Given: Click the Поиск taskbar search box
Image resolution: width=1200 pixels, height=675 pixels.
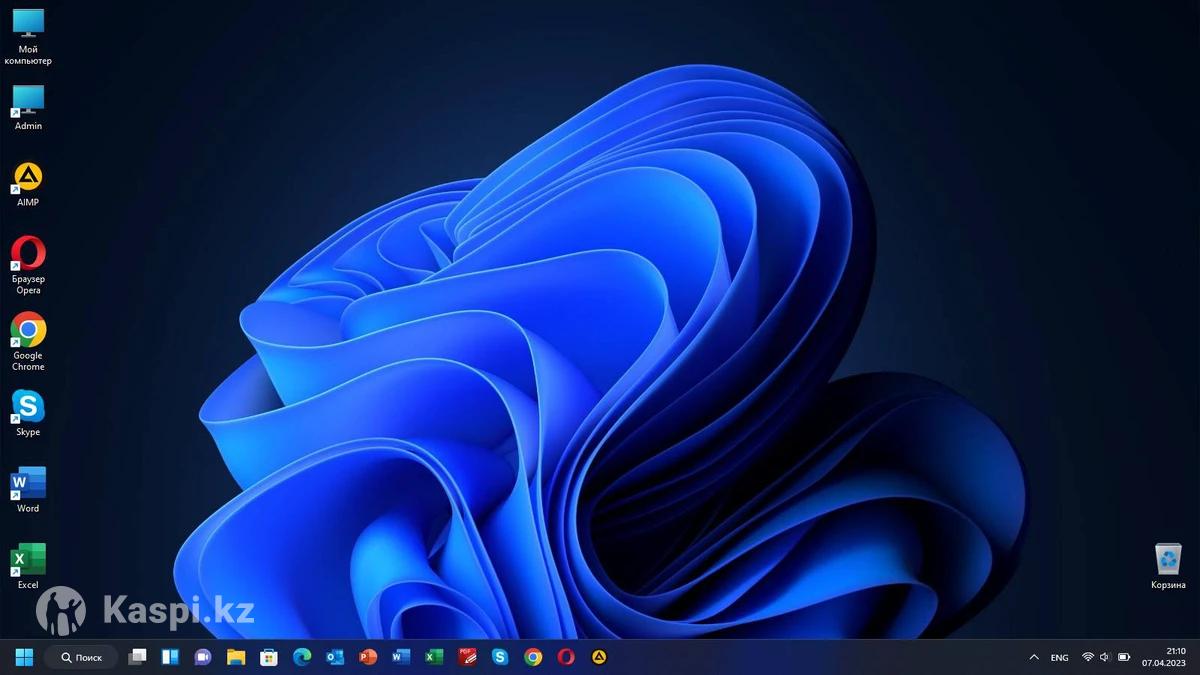Looking at the screenshot, I should point(82,657).
